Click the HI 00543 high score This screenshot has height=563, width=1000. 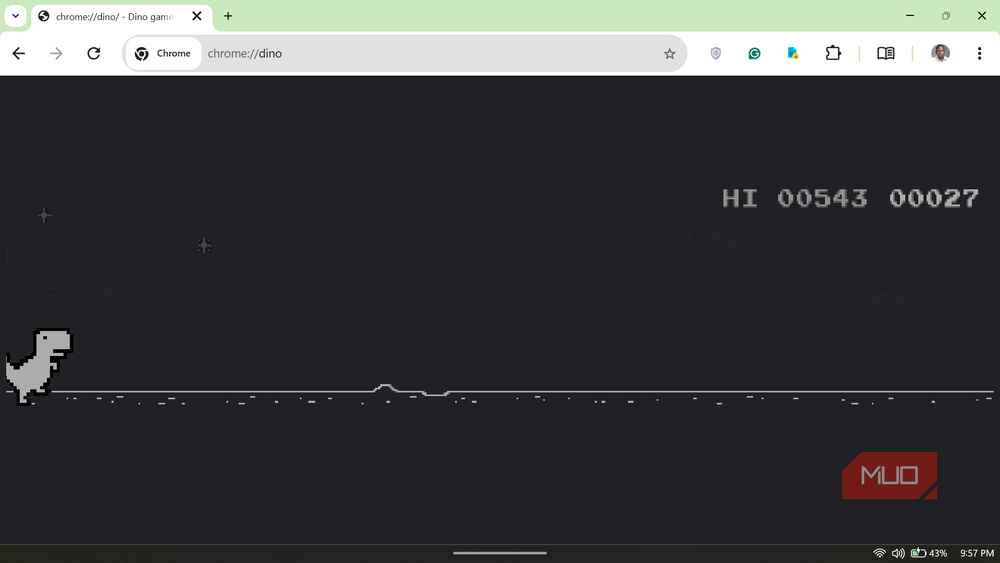[x=795, y=198]
